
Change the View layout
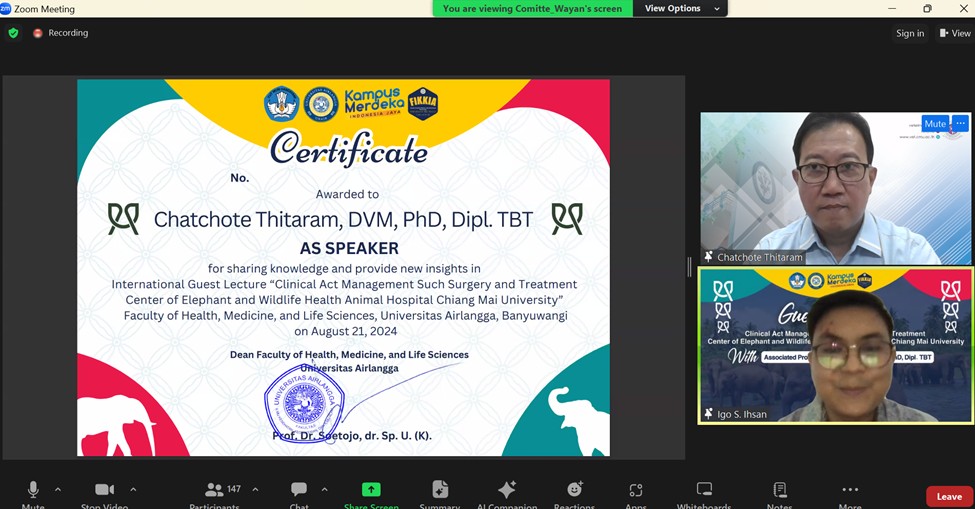coord(955,34)
